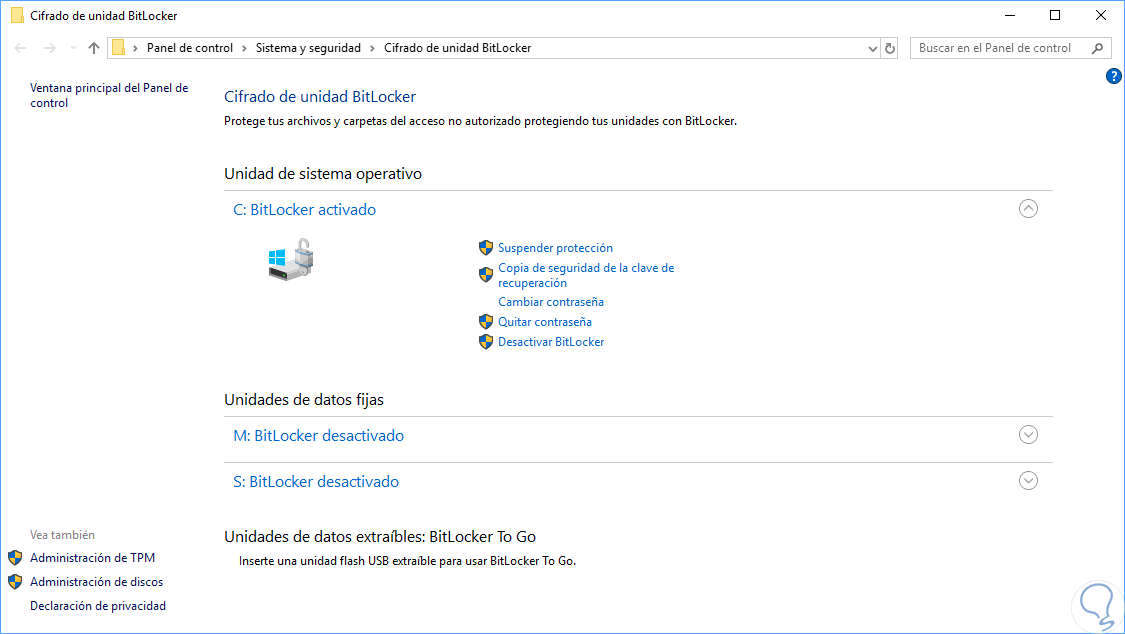The height and width of the screenshot is (634, 1125).
Task: Click the folder icon in the address bar
Action: pyautogui.click(x=119, y=48)
